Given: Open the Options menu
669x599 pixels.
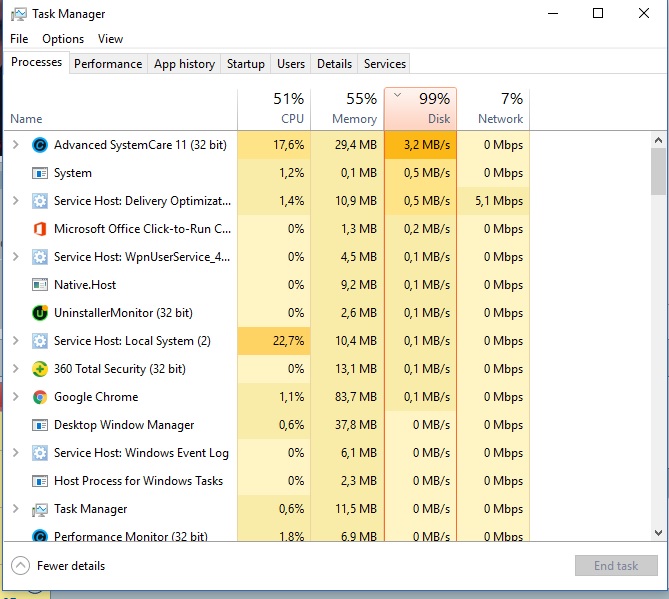Looking at the screenshot, I should click(x=63, y=39).
